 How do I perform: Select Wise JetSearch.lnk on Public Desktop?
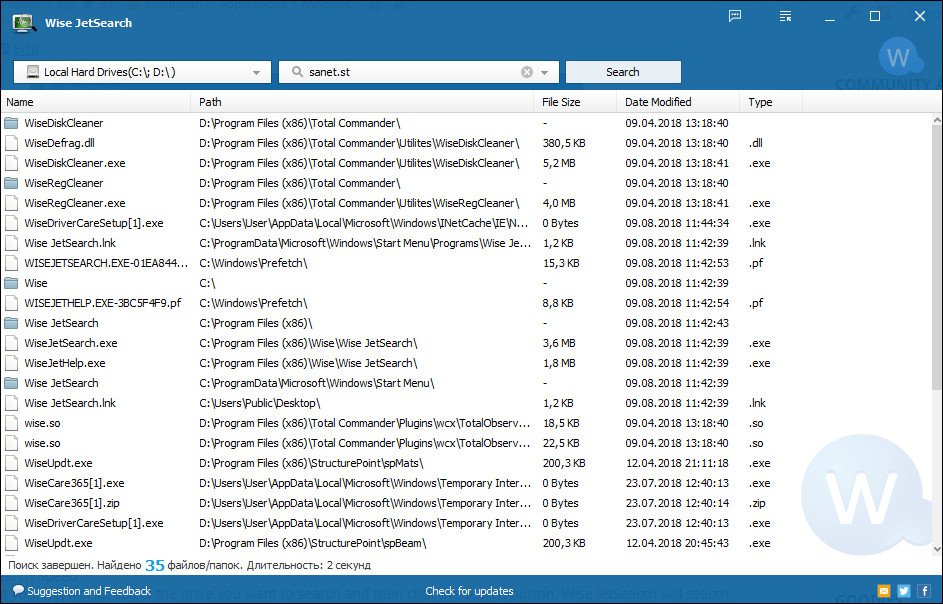466,403
